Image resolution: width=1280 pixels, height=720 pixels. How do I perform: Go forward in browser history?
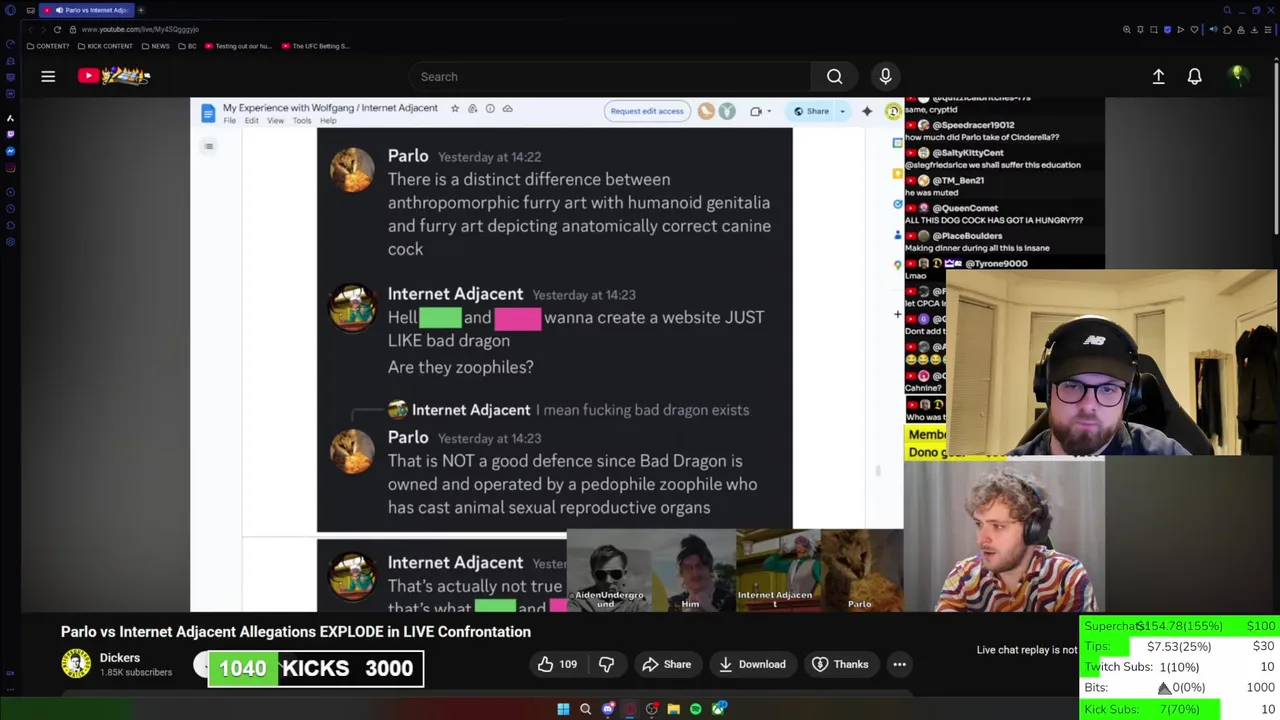click(x=43, y=30)
